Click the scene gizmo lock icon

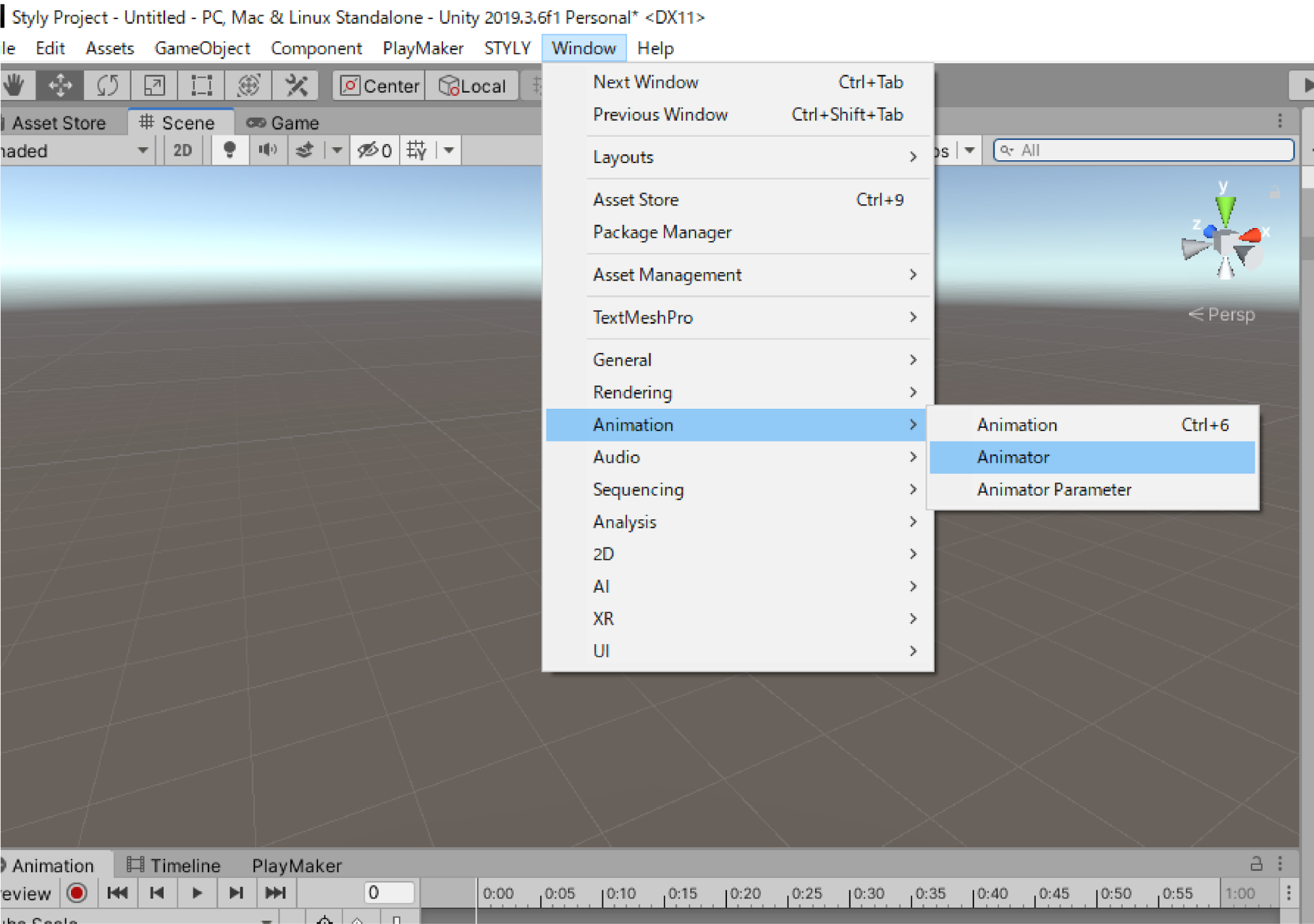[x=1275, y=192]
